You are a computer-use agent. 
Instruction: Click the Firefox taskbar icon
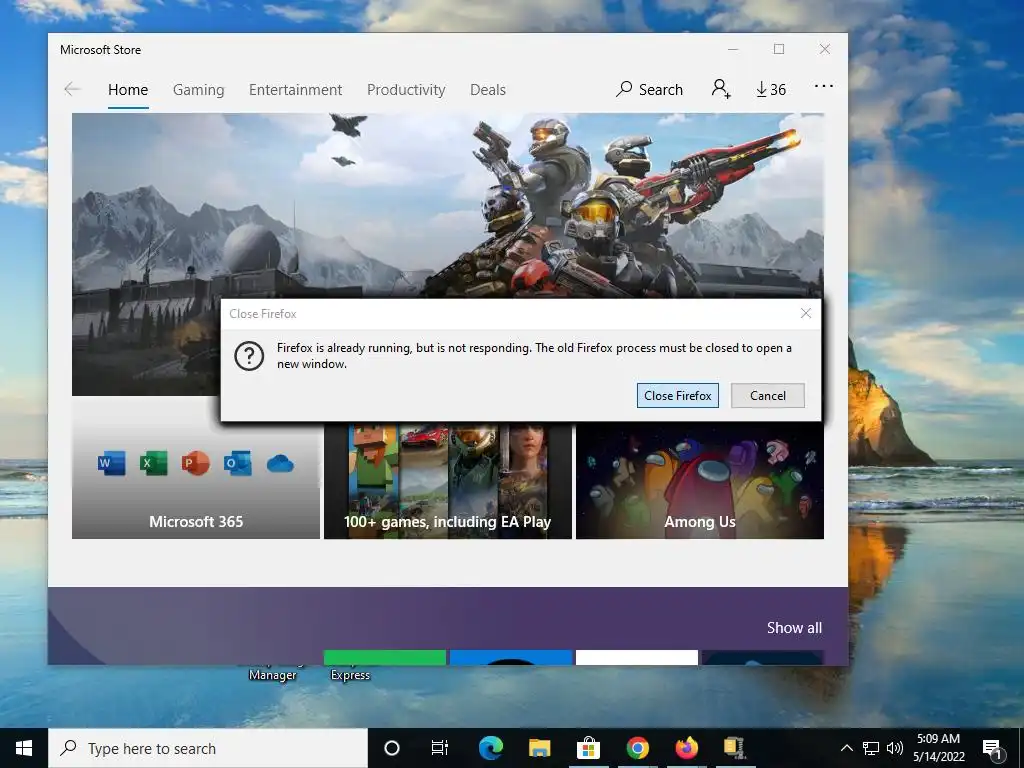(686, 748)
